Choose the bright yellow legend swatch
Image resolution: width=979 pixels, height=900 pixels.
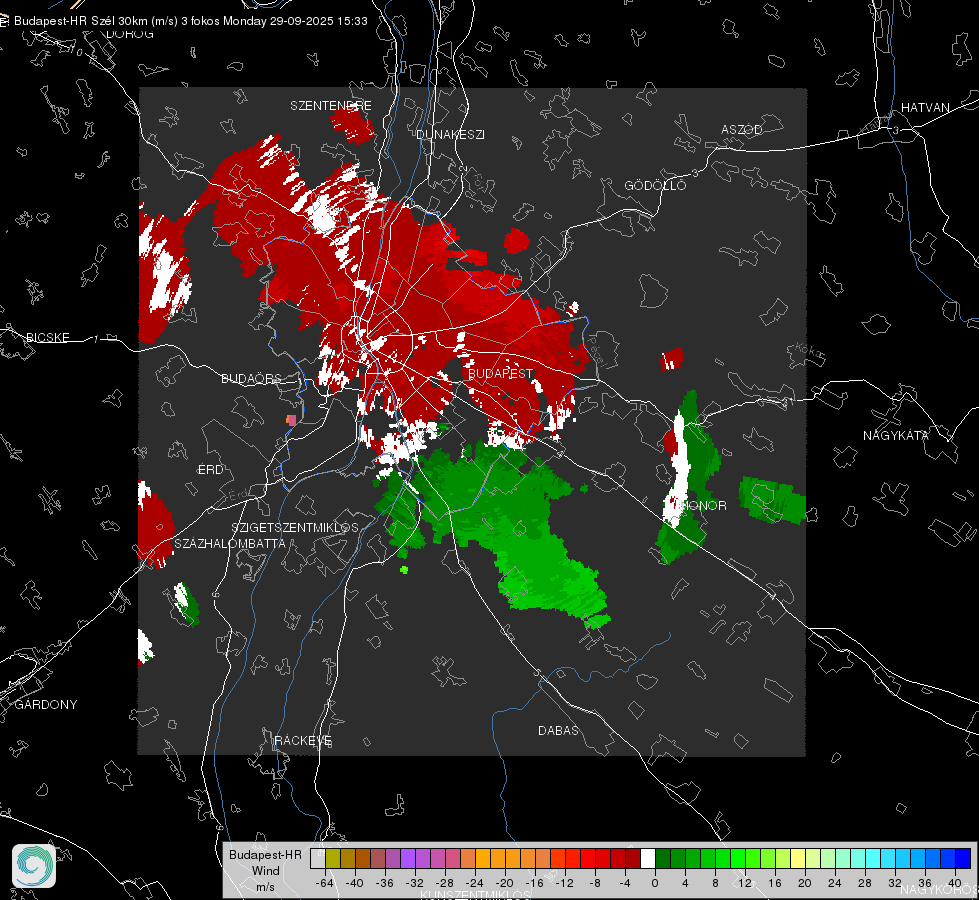click(x=798, y=858)
